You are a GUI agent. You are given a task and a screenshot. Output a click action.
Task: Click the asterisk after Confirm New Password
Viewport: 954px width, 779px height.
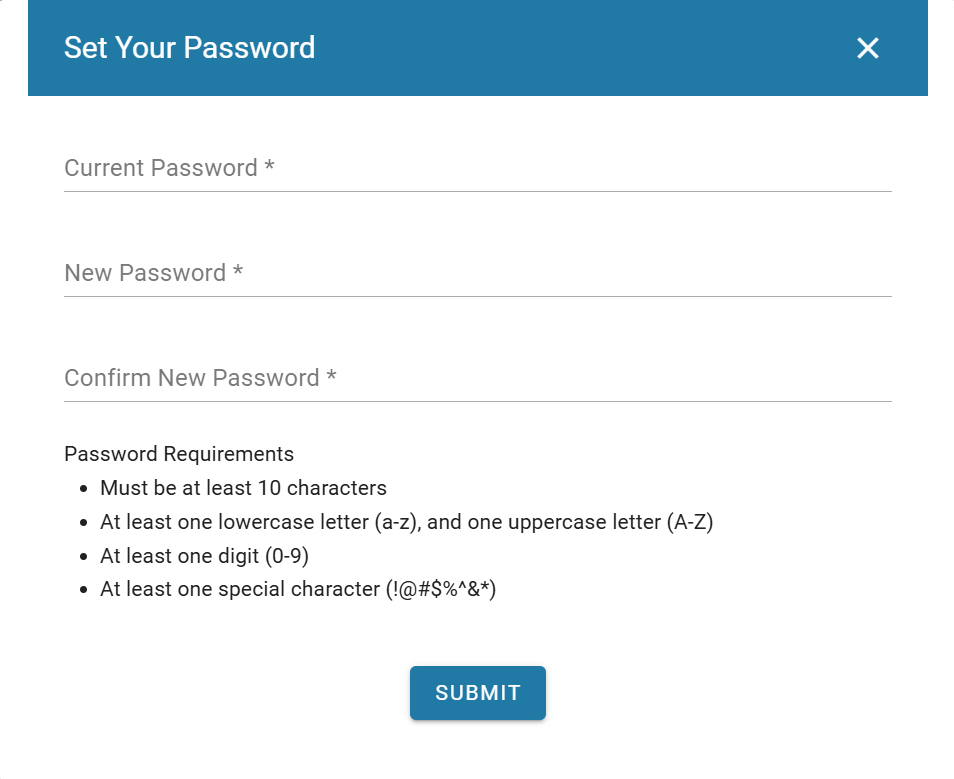[x=331, y=378]
